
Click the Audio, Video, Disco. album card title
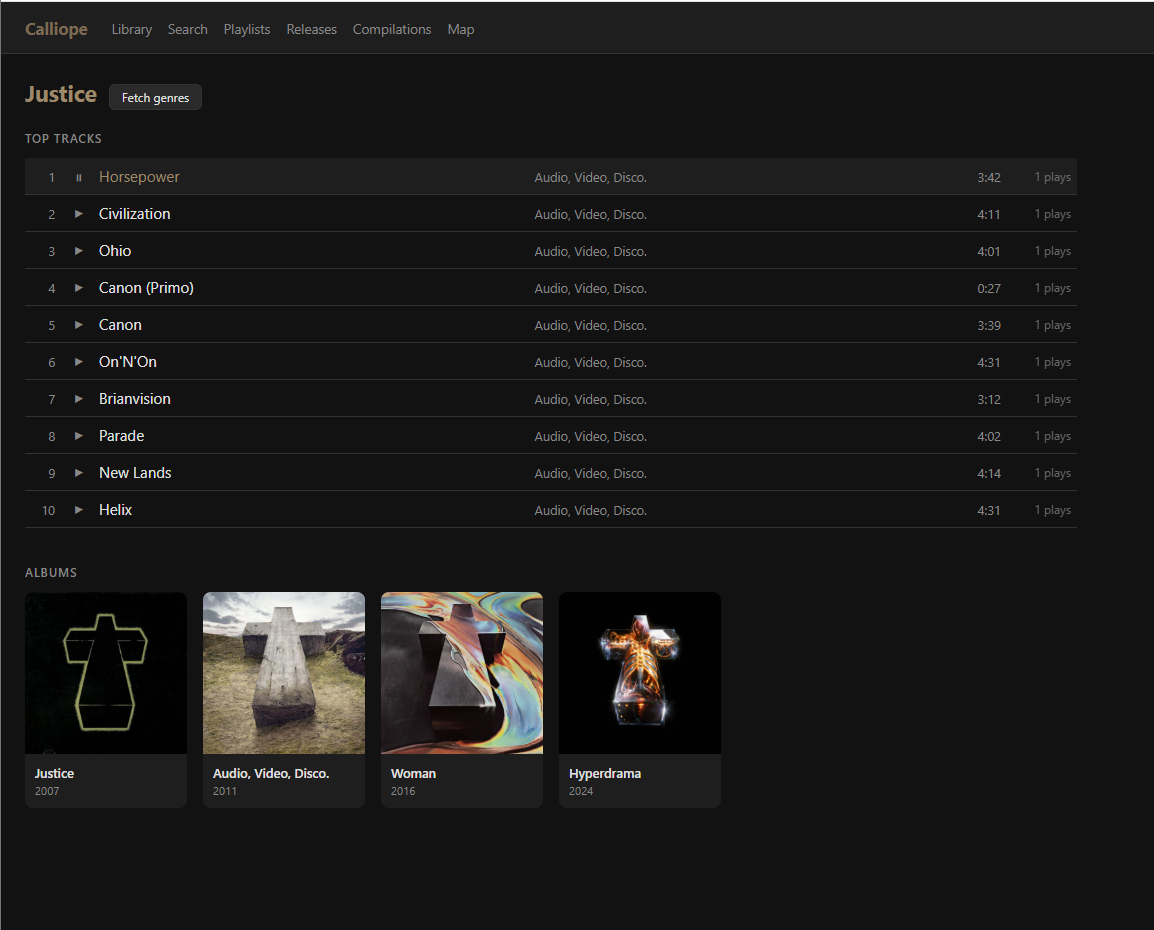[x=271, y=773]
